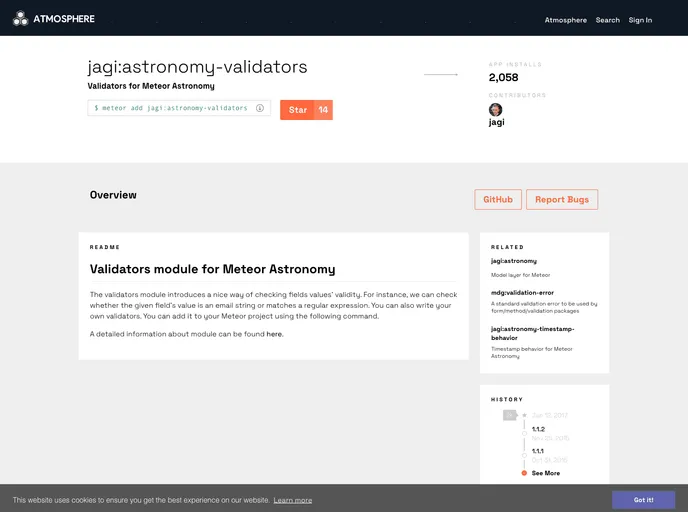
Task: Click the Overview heading
Action: pos(113,195)
